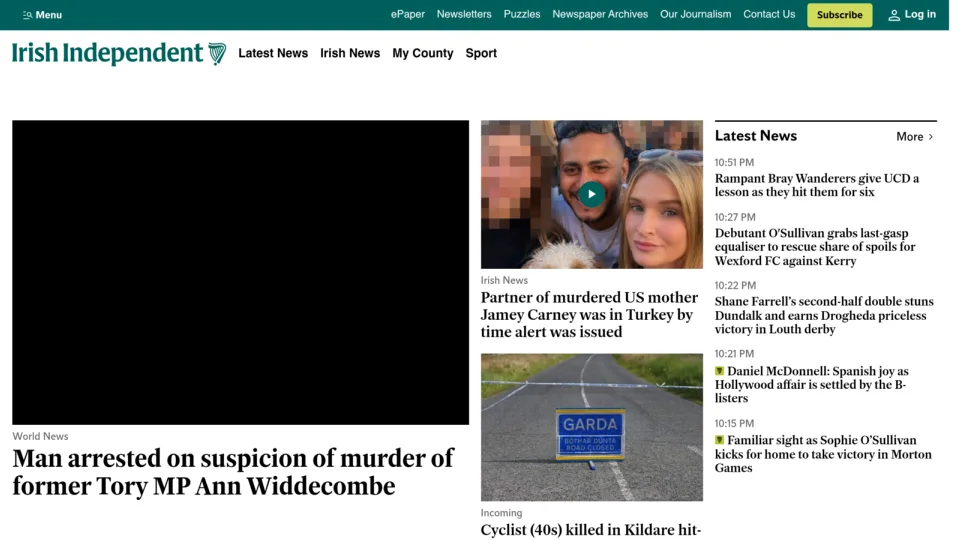Click the 10:51 PM timestamp

coord(734,163)
